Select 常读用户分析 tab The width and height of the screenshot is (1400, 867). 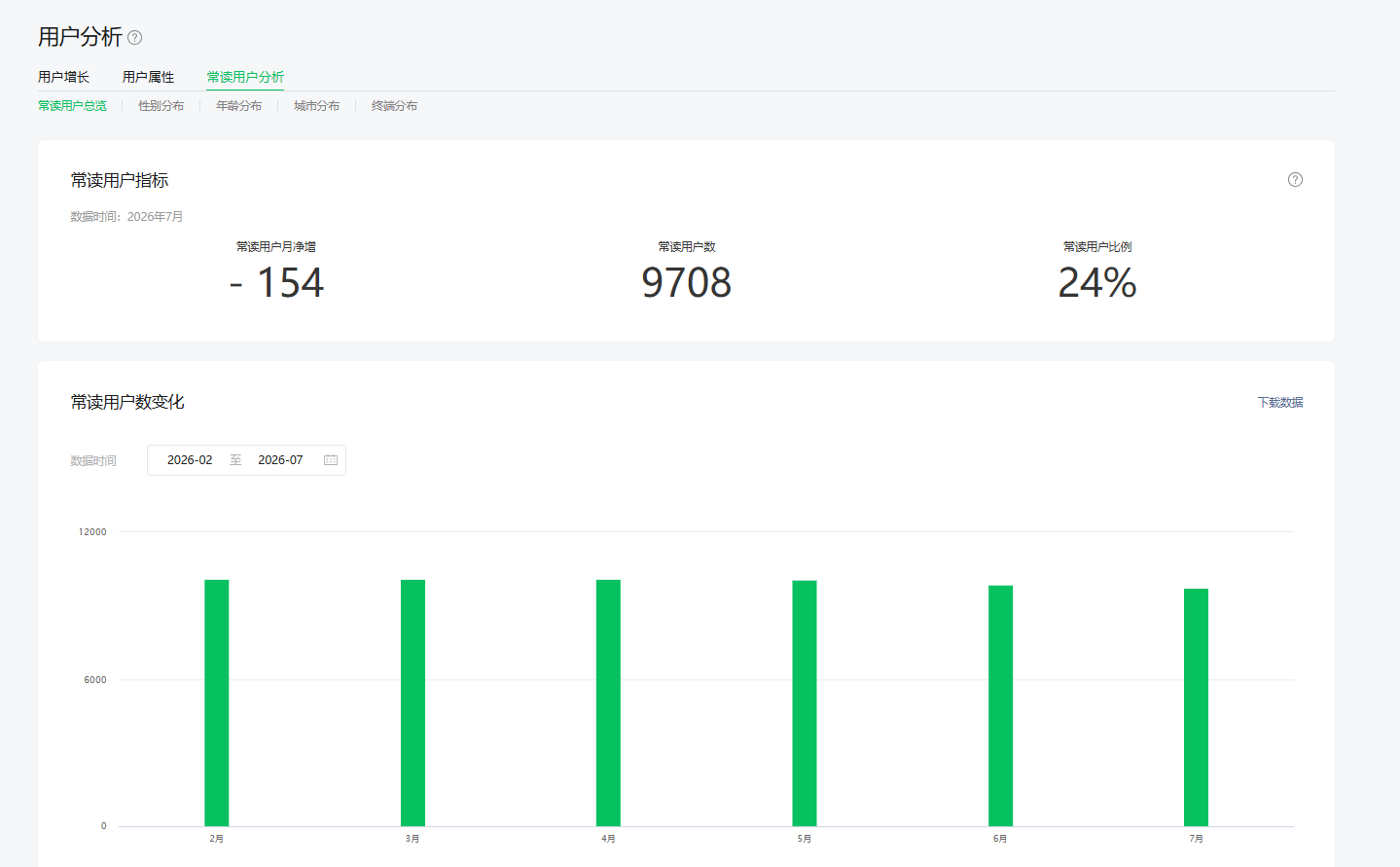(x=245, y=77)
